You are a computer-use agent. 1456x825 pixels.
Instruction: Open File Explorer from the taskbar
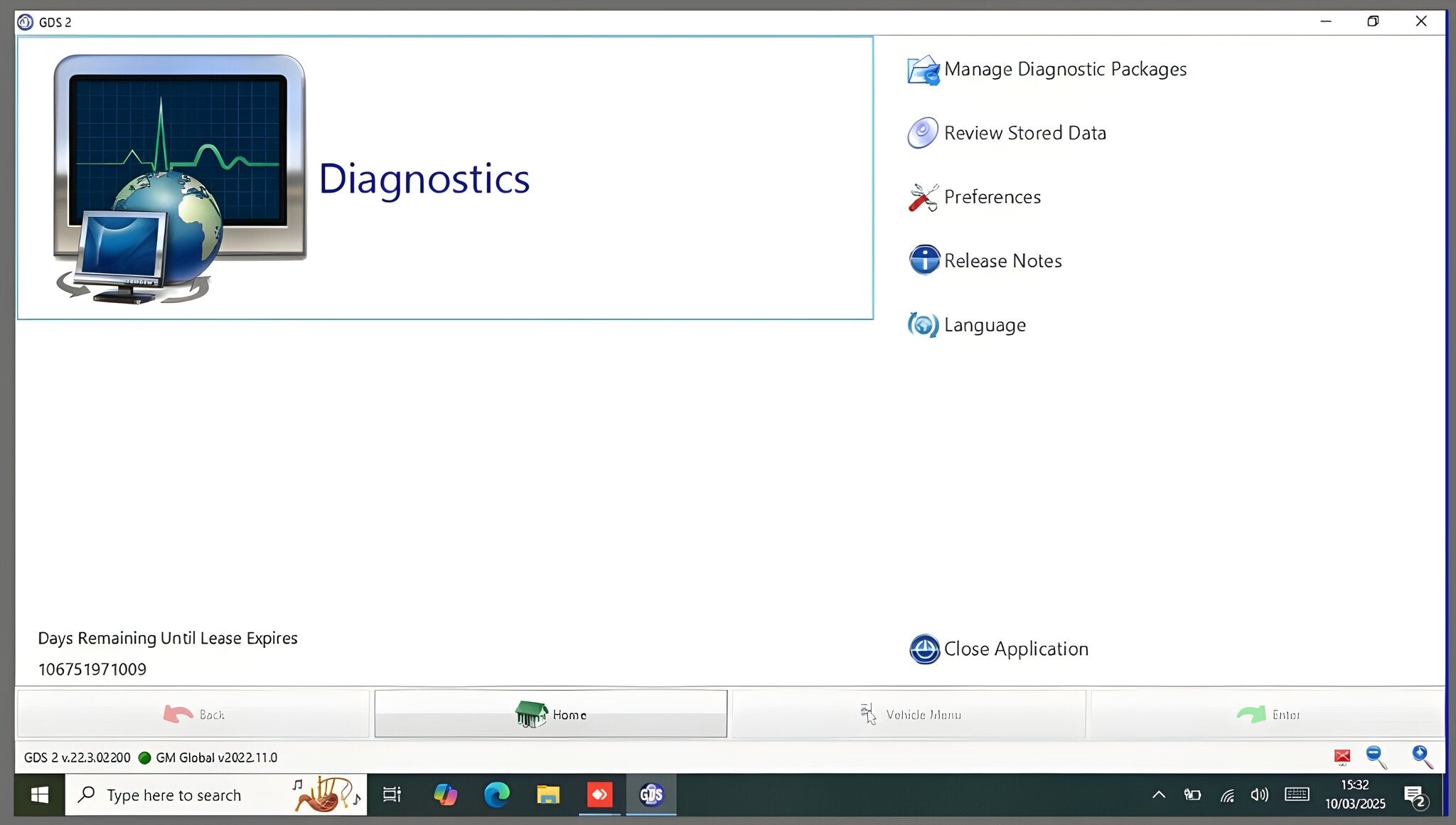click(x=548, y=794)
